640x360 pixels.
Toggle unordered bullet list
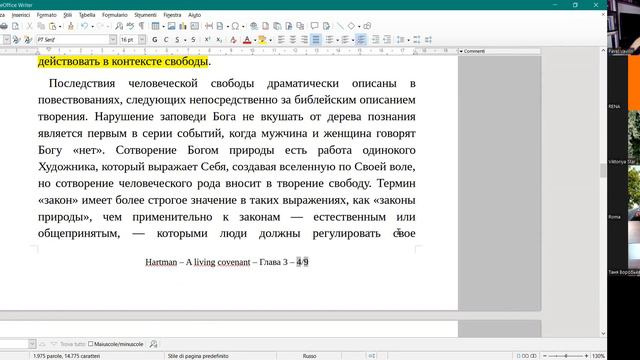click(329, 40)
